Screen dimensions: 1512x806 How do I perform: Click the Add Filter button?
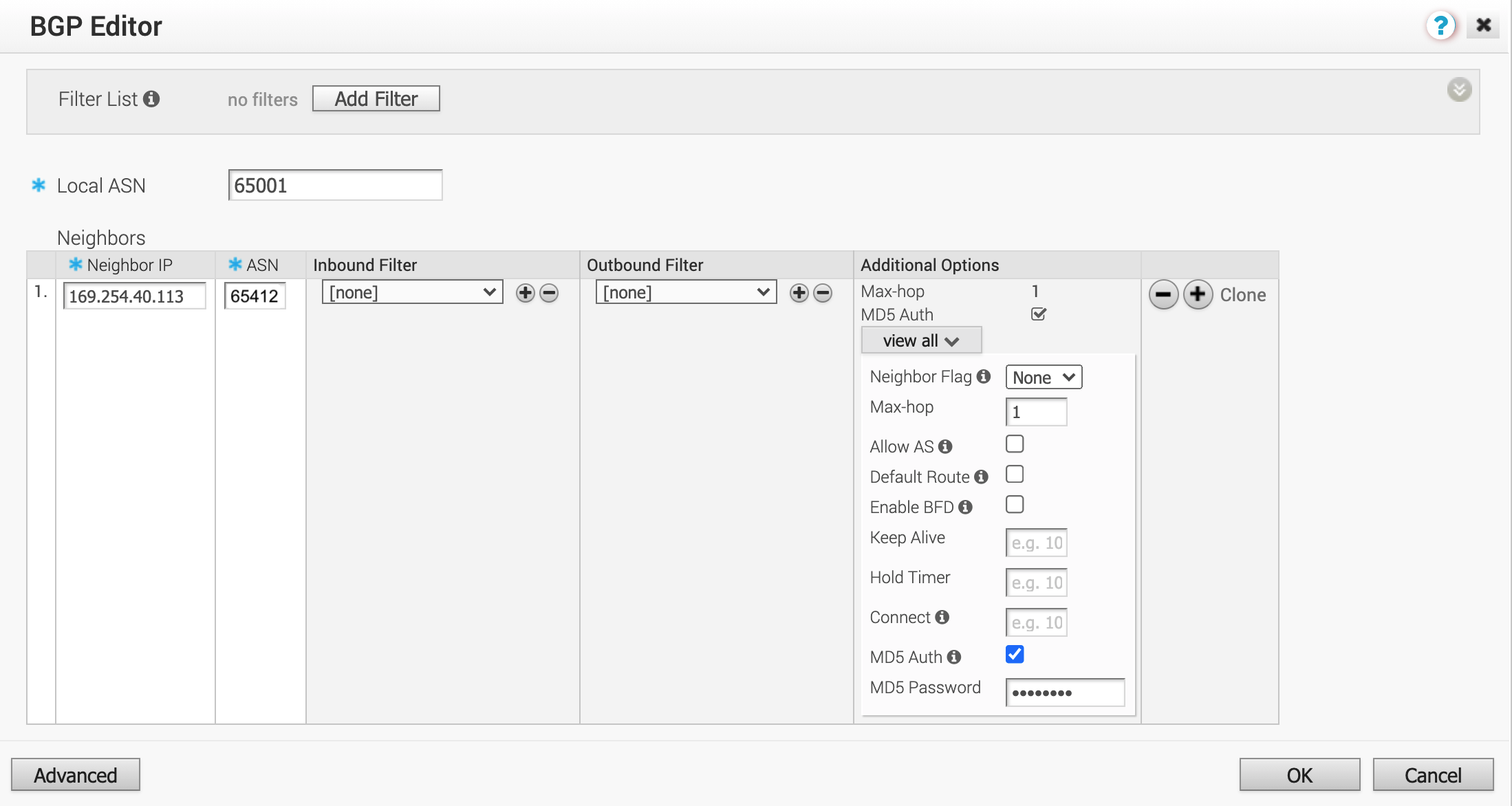pos(376,99)
